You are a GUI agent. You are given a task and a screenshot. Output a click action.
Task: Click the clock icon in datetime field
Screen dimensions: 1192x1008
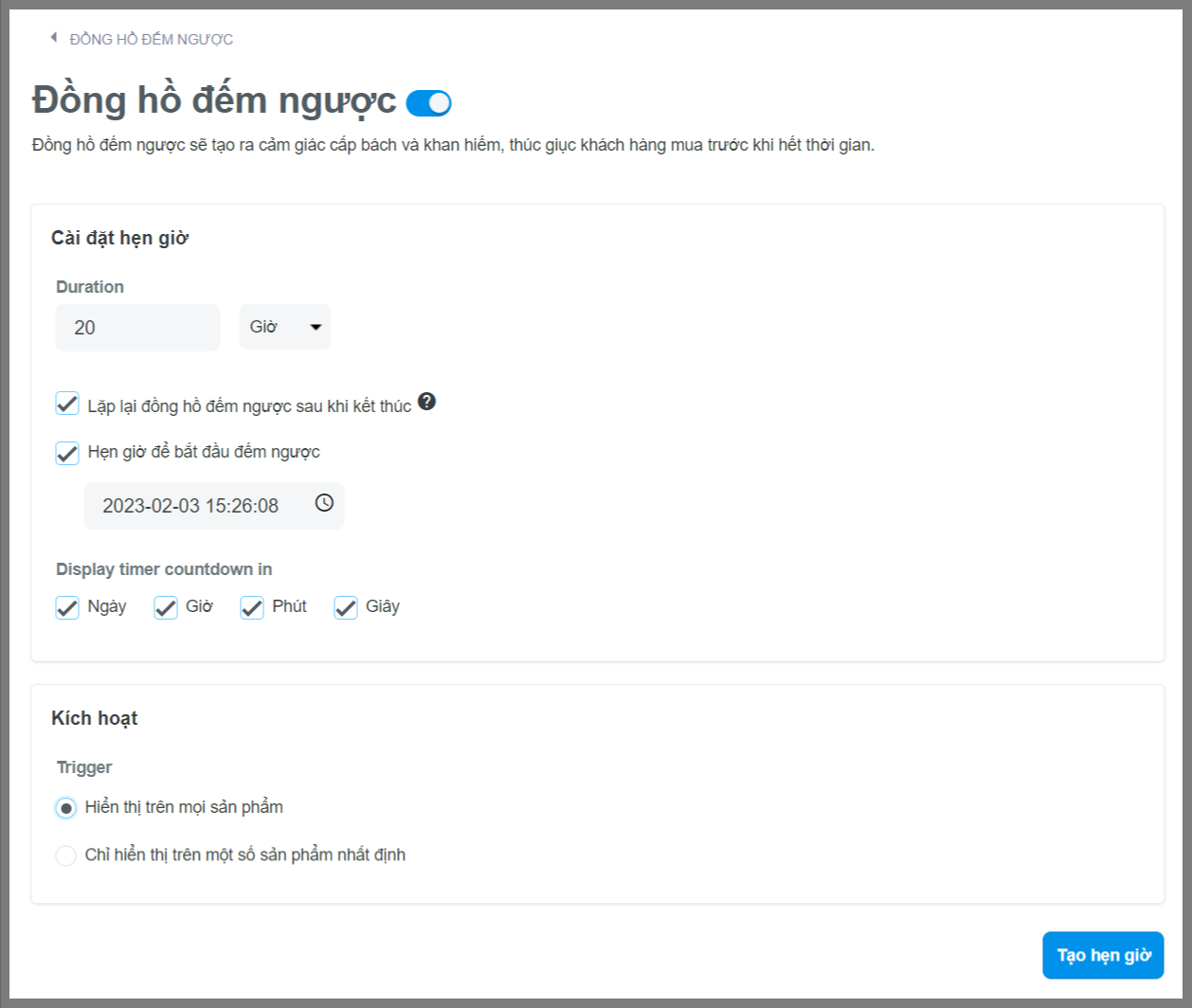[x=324, y=503]
